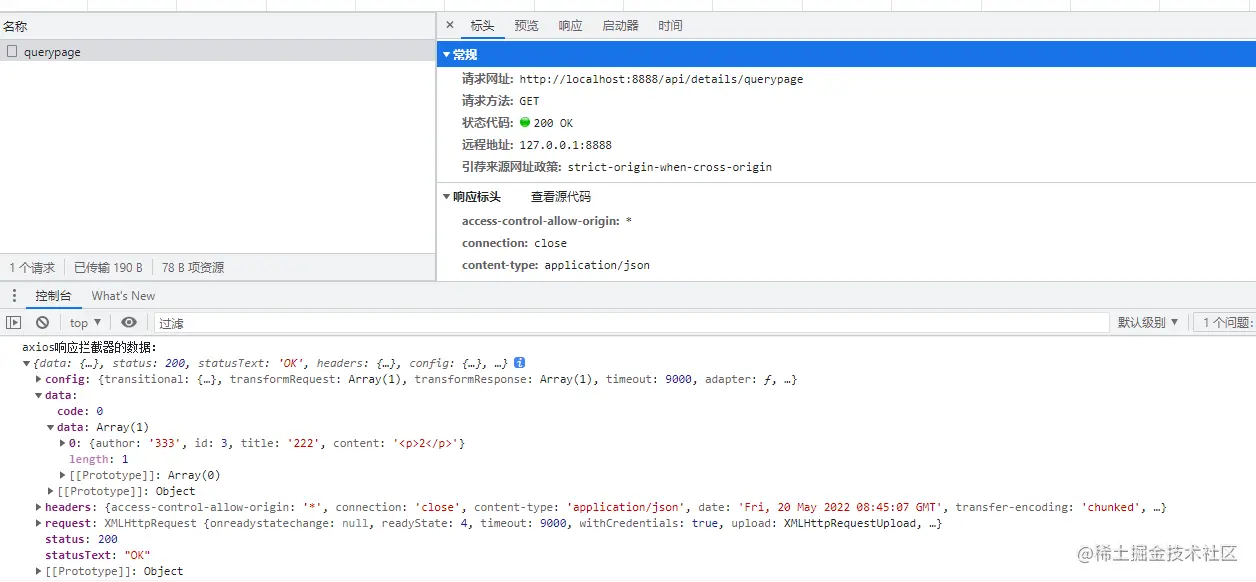Clear the console with the ban icon
Image resolution: width=1256 pixels, height=582 pixels.
42,322
